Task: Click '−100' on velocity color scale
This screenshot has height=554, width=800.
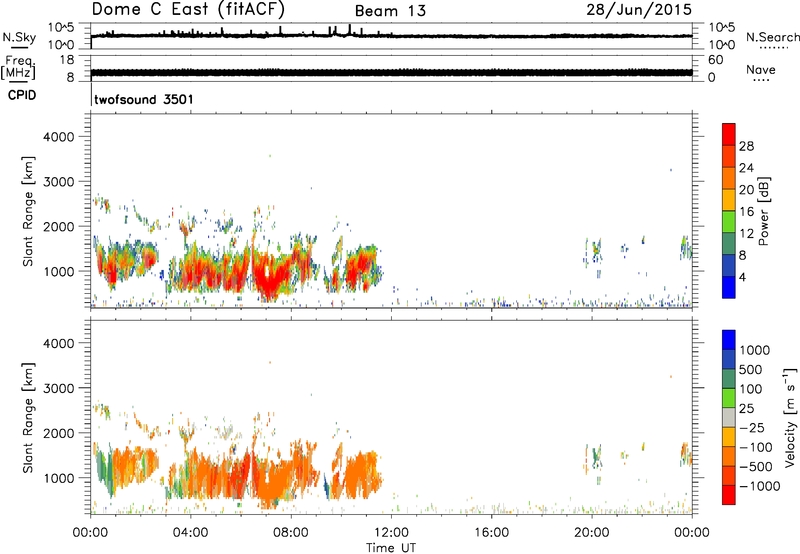Action: (756, 447)
